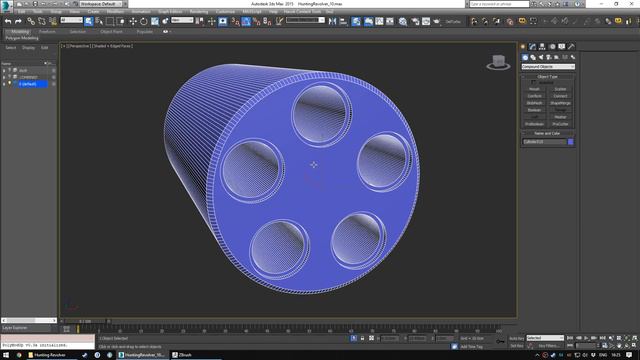Open the Modeling ribbon tab
640x360 pixels.
pyautogui.click(x=20, y=31)
